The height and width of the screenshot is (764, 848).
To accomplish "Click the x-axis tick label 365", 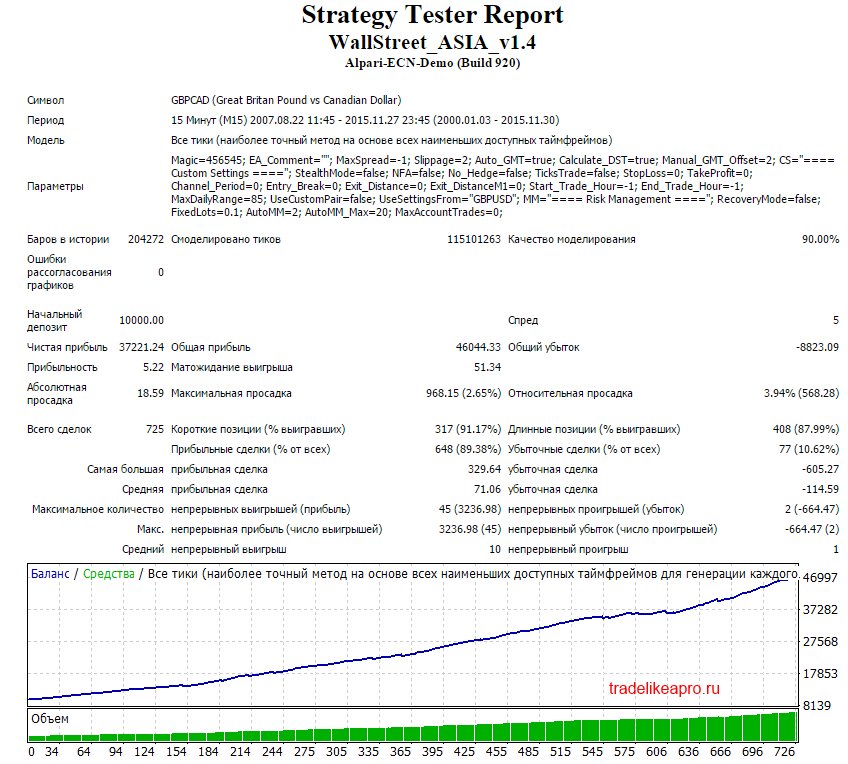I will 400,752.
